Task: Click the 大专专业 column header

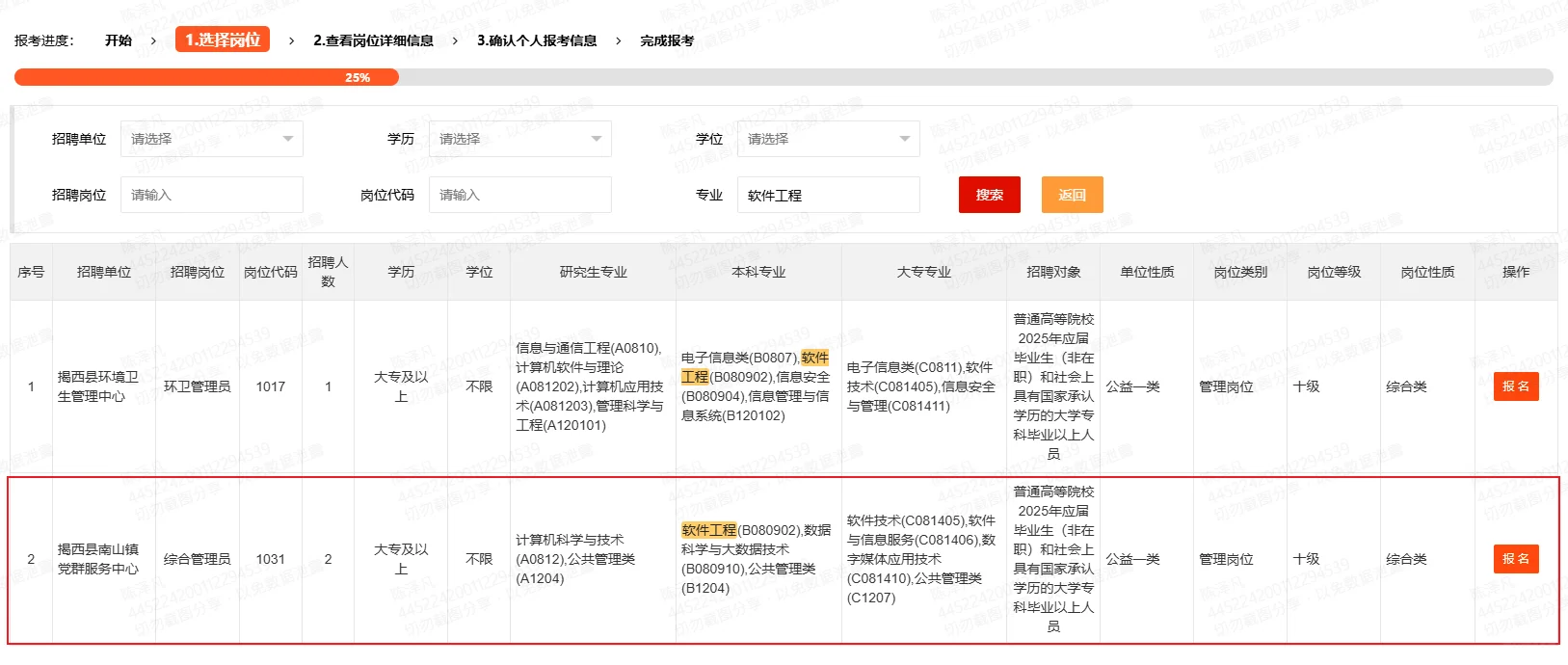Action: (x=923, y=272)
